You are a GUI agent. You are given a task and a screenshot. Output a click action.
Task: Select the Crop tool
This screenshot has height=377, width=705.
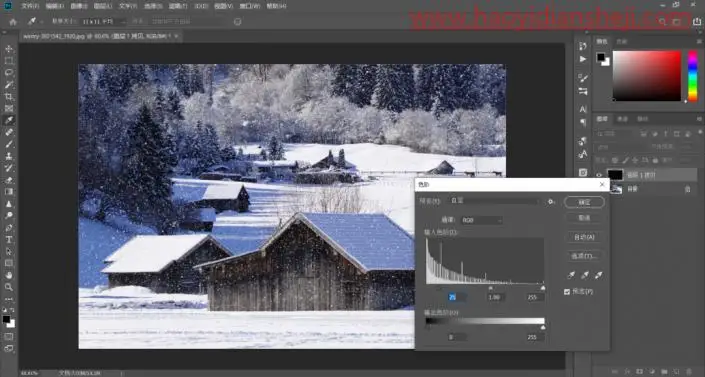tap(9, 96)
